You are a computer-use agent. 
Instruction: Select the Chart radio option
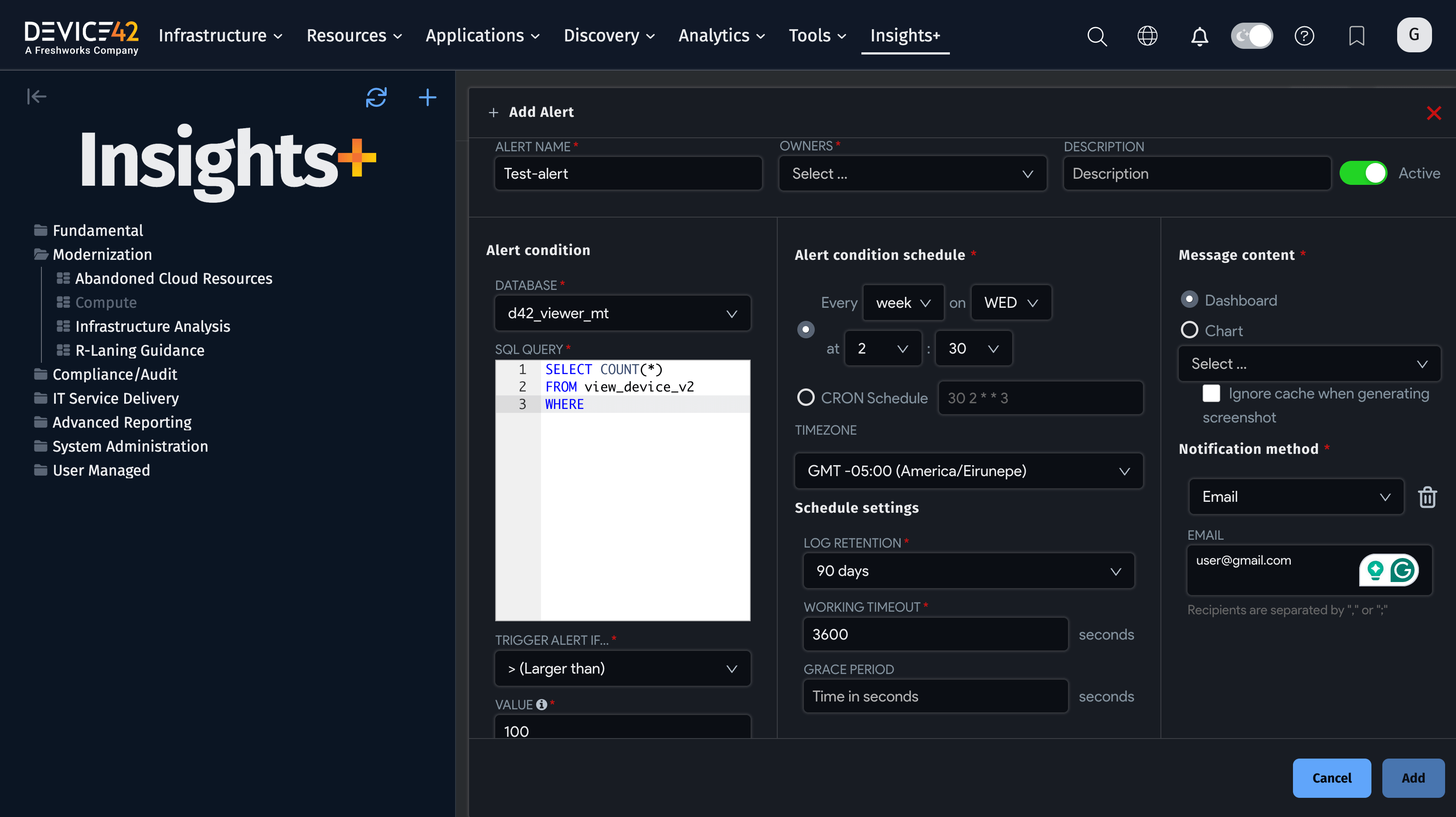1190,330
